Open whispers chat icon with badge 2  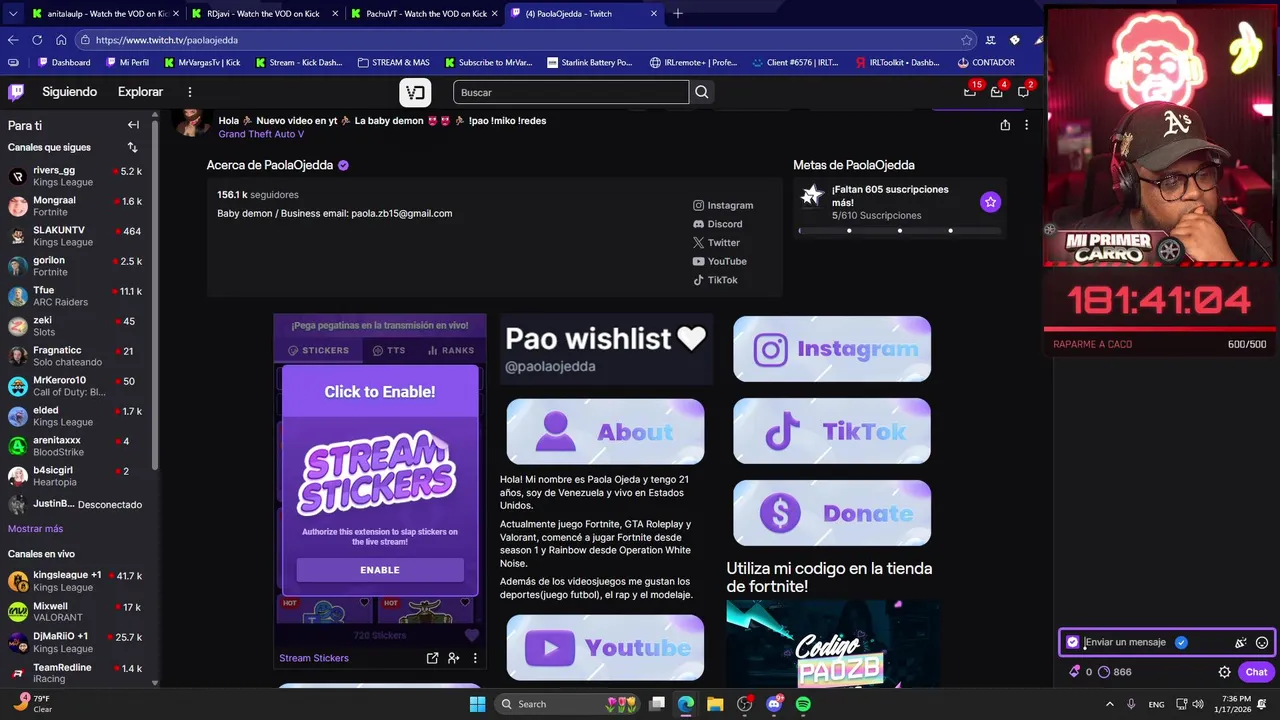tap(1024, 91)
